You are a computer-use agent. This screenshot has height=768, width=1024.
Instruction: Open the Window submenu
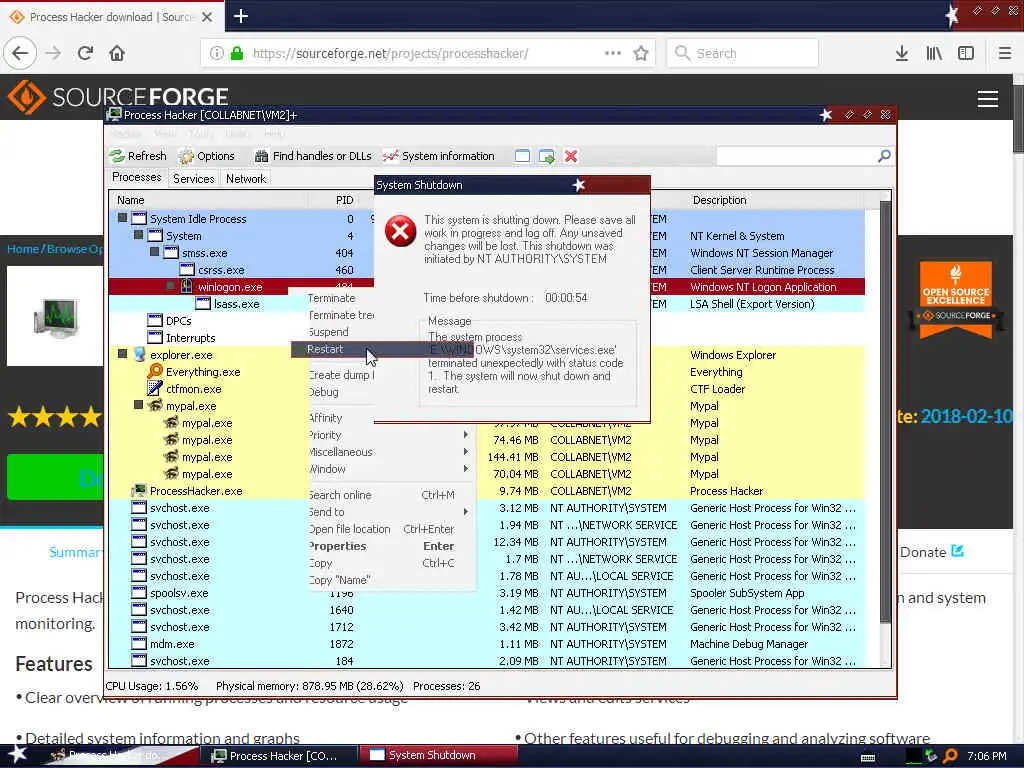(x=383, y=469)
